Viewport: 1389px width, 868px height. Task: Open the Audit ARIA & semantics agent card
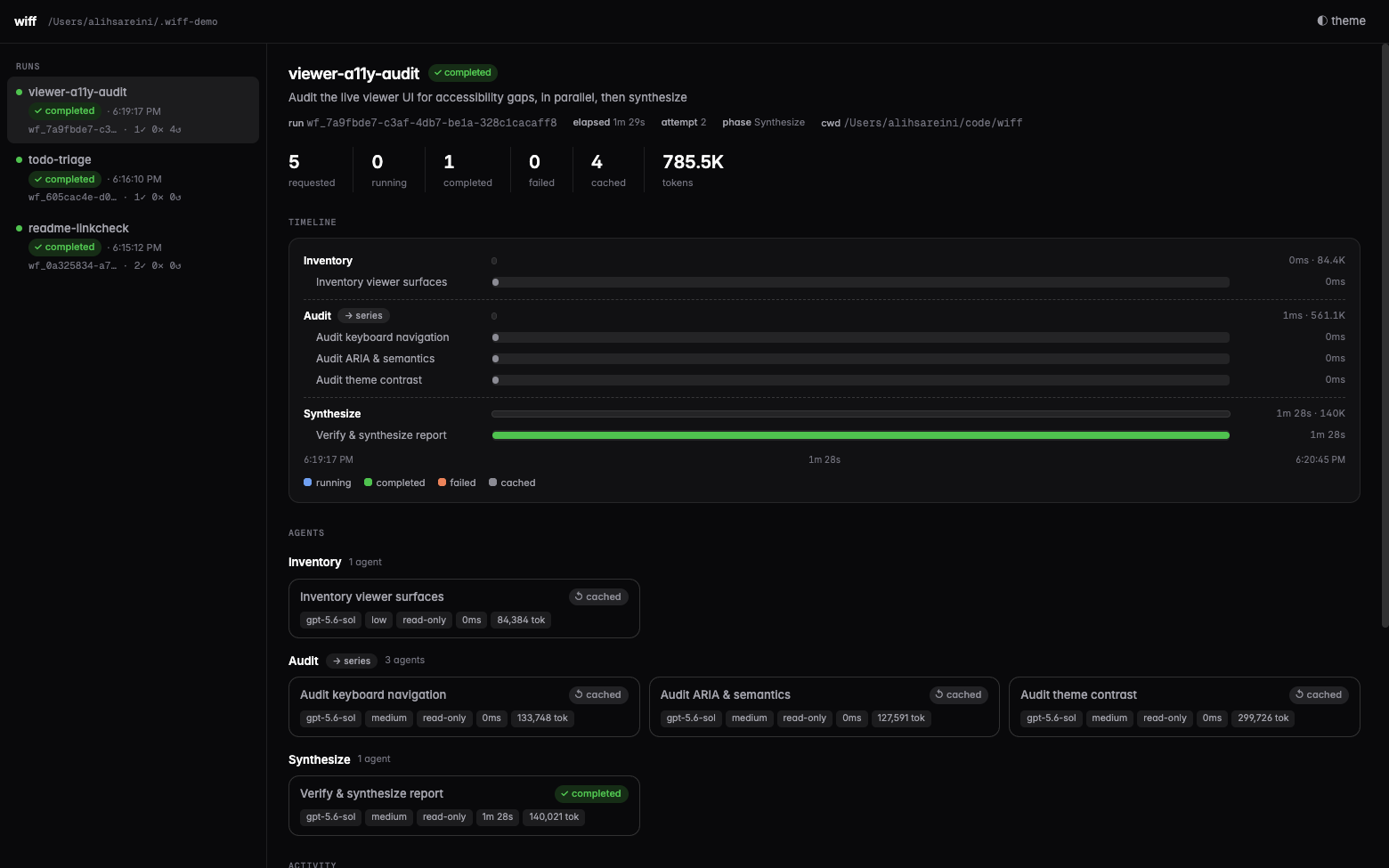824,707
